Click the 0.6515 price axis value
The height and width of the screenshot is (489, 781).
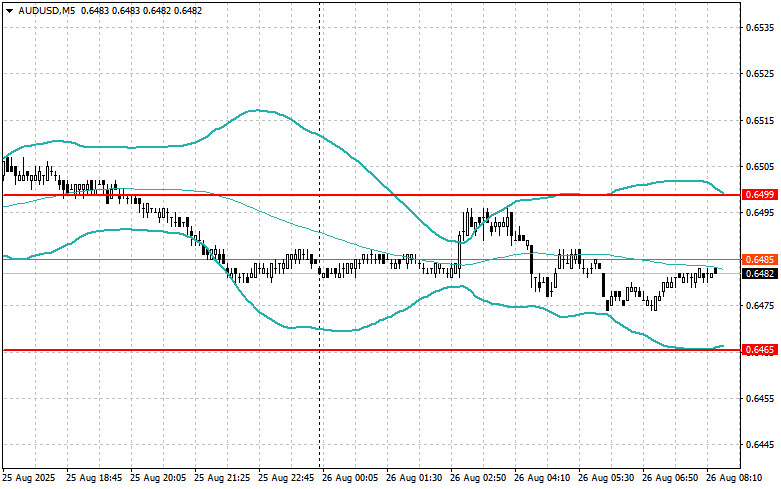pyautogui.click(x=760, y=121)
